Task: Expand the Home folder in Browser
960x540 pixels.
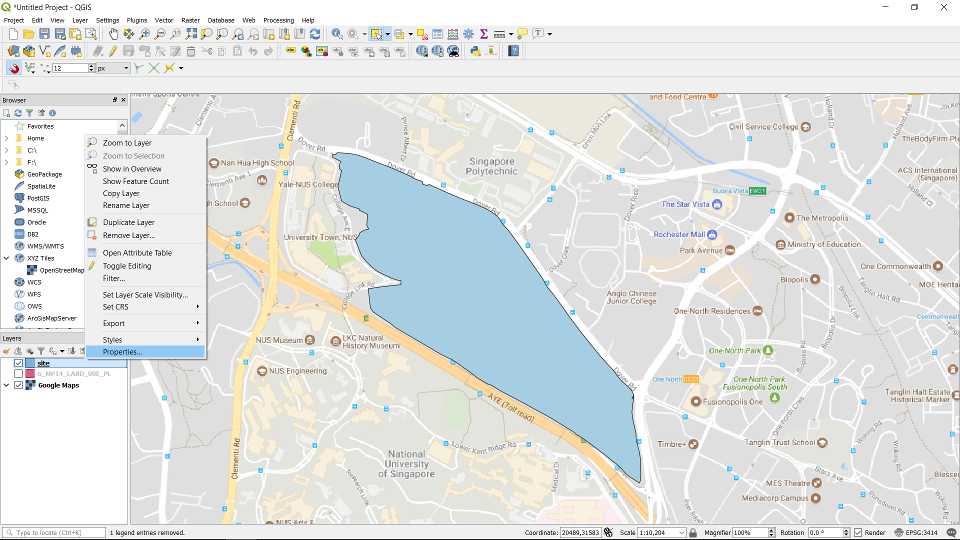Action: [6, 138]
